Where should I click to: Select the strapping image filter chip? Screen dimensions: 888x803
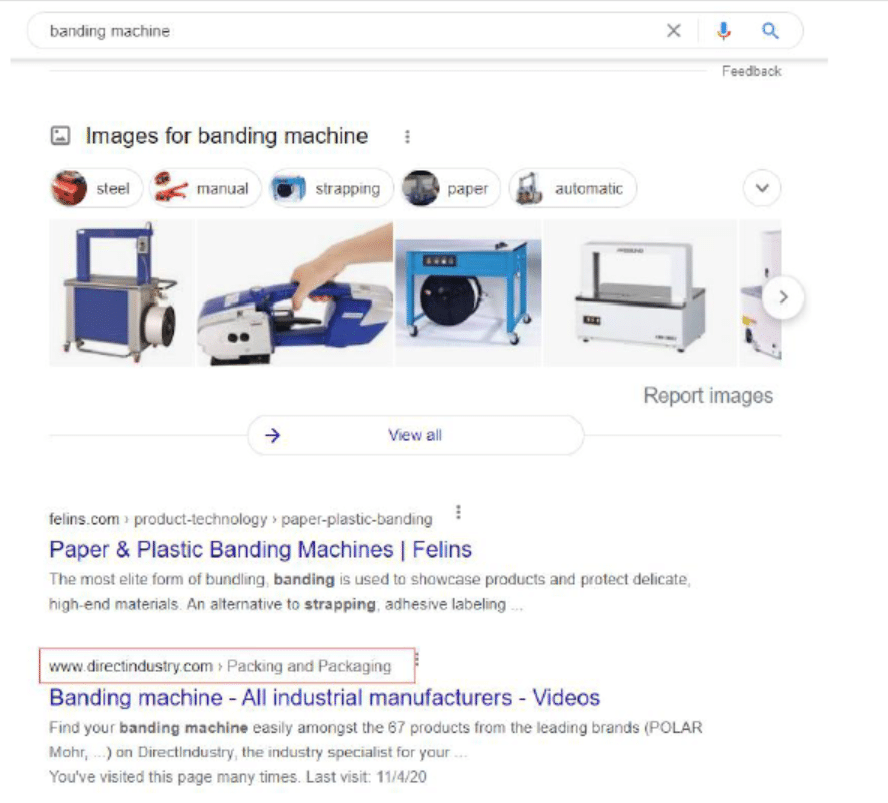(331, 188)
